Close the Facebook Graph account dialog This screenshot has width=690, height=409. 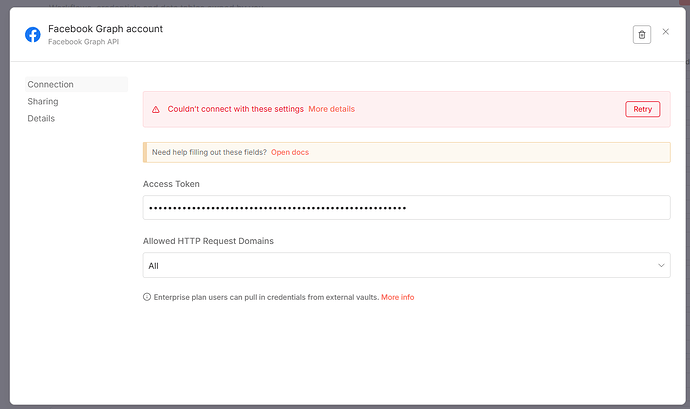click(666, 33)
